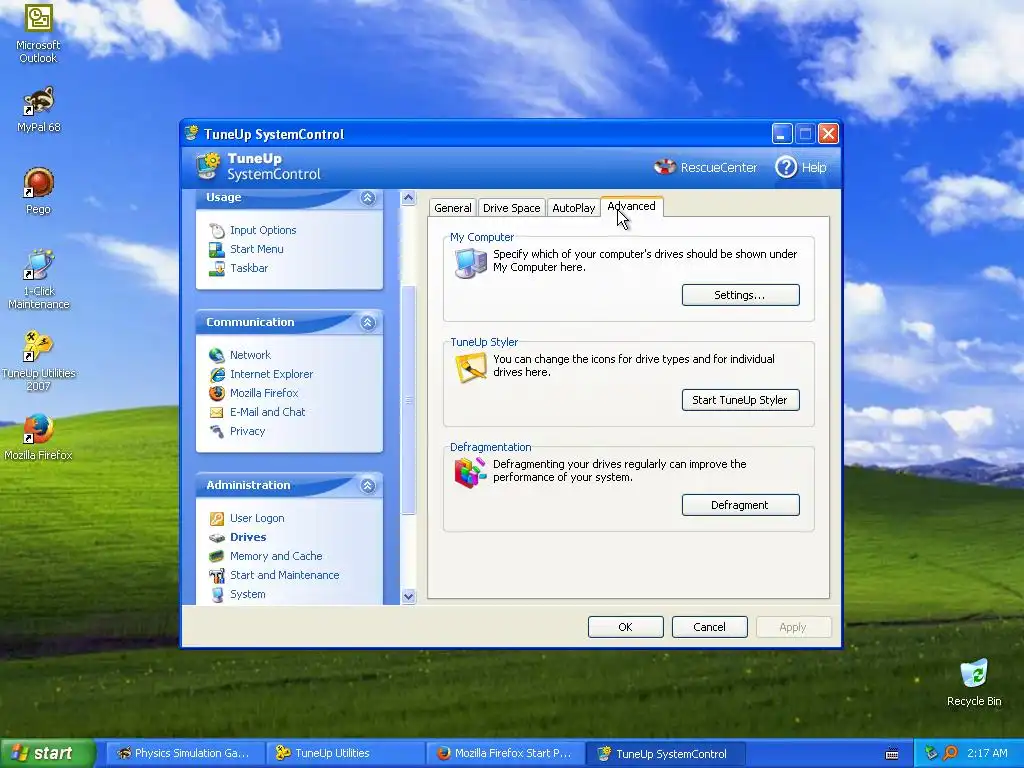Click the System sidebar icon
The height and width of the screenshot is (768, 1024).
(217, 594)
